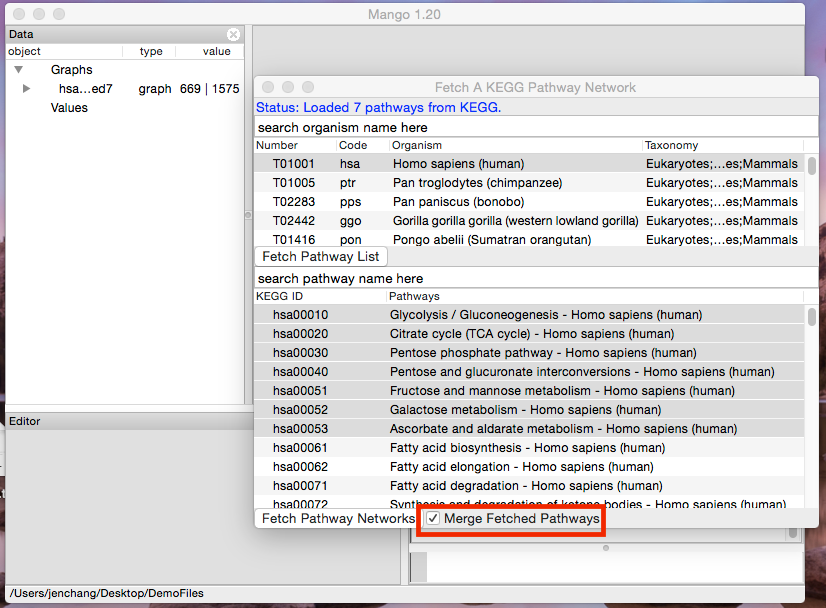Click the Fetch Pathway Networks button
Image resolution: width=826 pixels, height=608 pixels.
(x=338, y=518)
